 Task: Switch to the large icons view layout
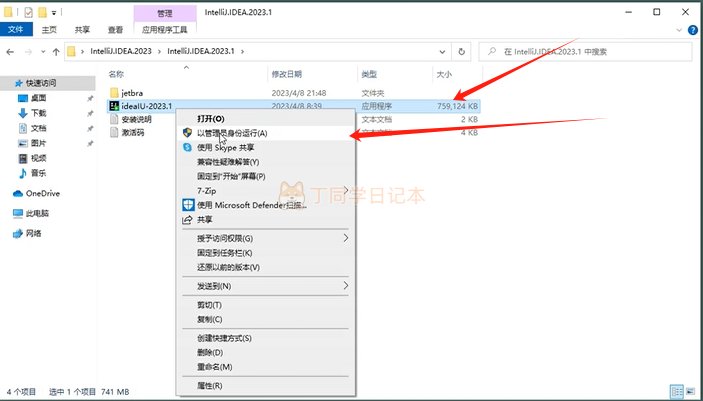coord(691,392)
